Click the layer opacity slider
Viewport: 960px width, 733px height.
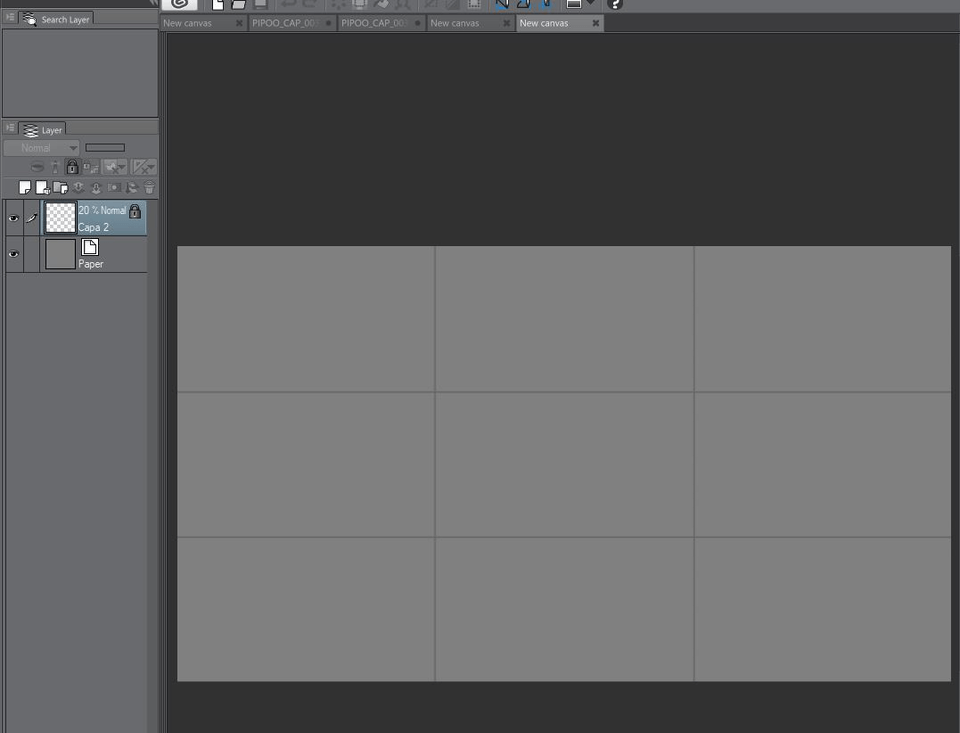point(105,148)
